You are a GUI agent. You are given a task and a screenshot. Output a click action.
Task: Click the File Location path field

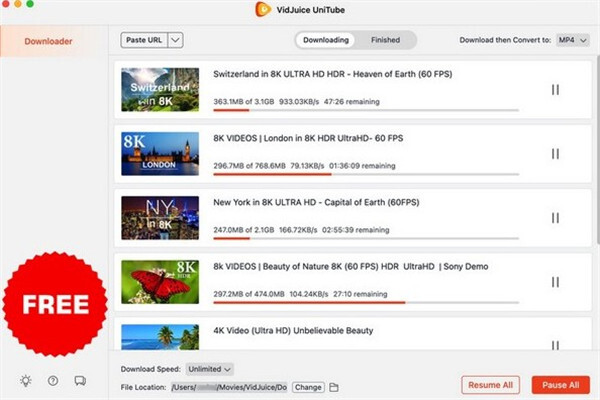pos(229,387)
